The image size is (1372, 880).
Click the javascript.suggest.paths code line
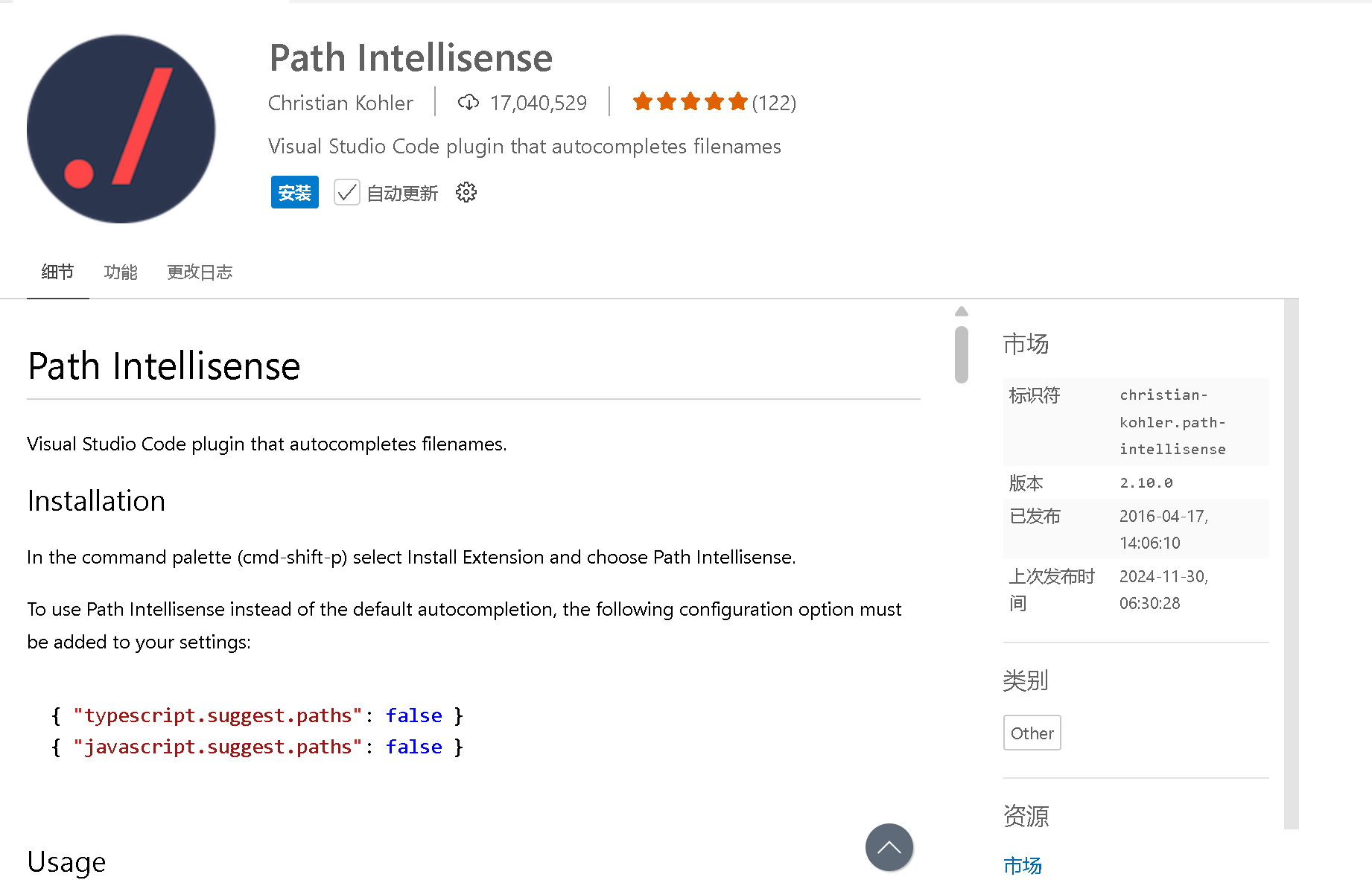coord(257,747)
